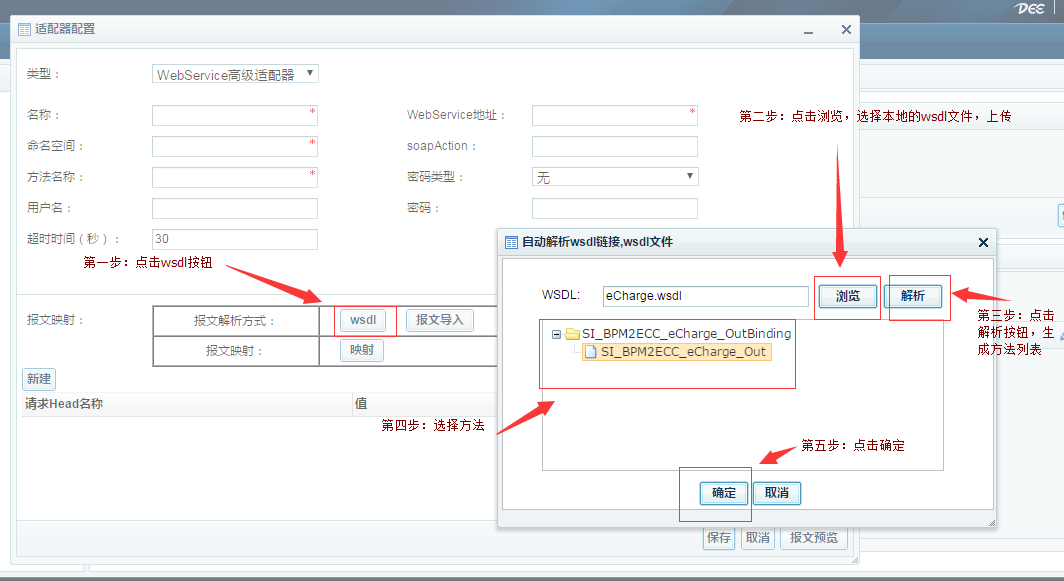Click the 确定 button in wsdl dialog
The height and width of the screenshot is (581, 1064).
tap(724, 493)
